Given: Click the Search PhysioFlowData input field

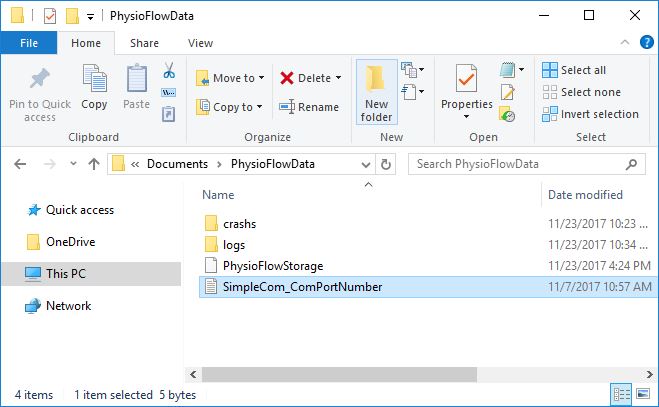Looking at the screenshot, I should (x=525, y=163).
